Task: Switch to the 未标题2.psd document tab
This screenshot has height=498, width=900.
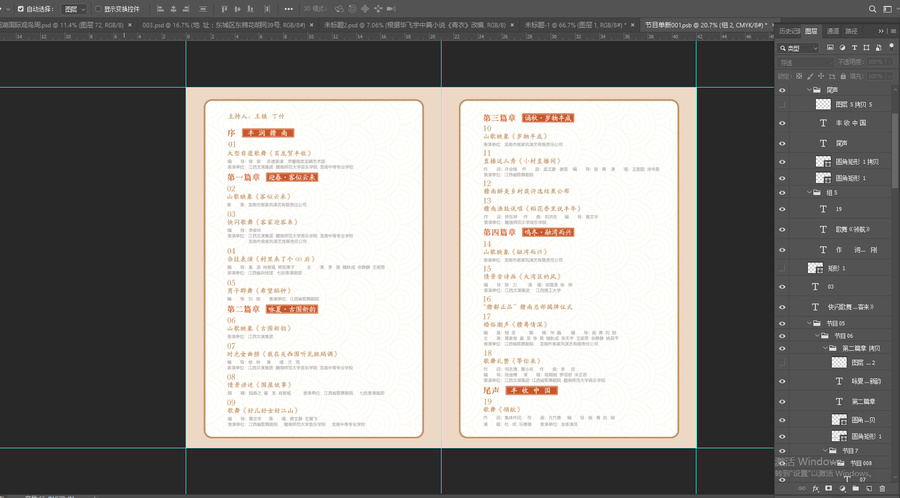Action: pyautogui.click(x=414, y=25)
